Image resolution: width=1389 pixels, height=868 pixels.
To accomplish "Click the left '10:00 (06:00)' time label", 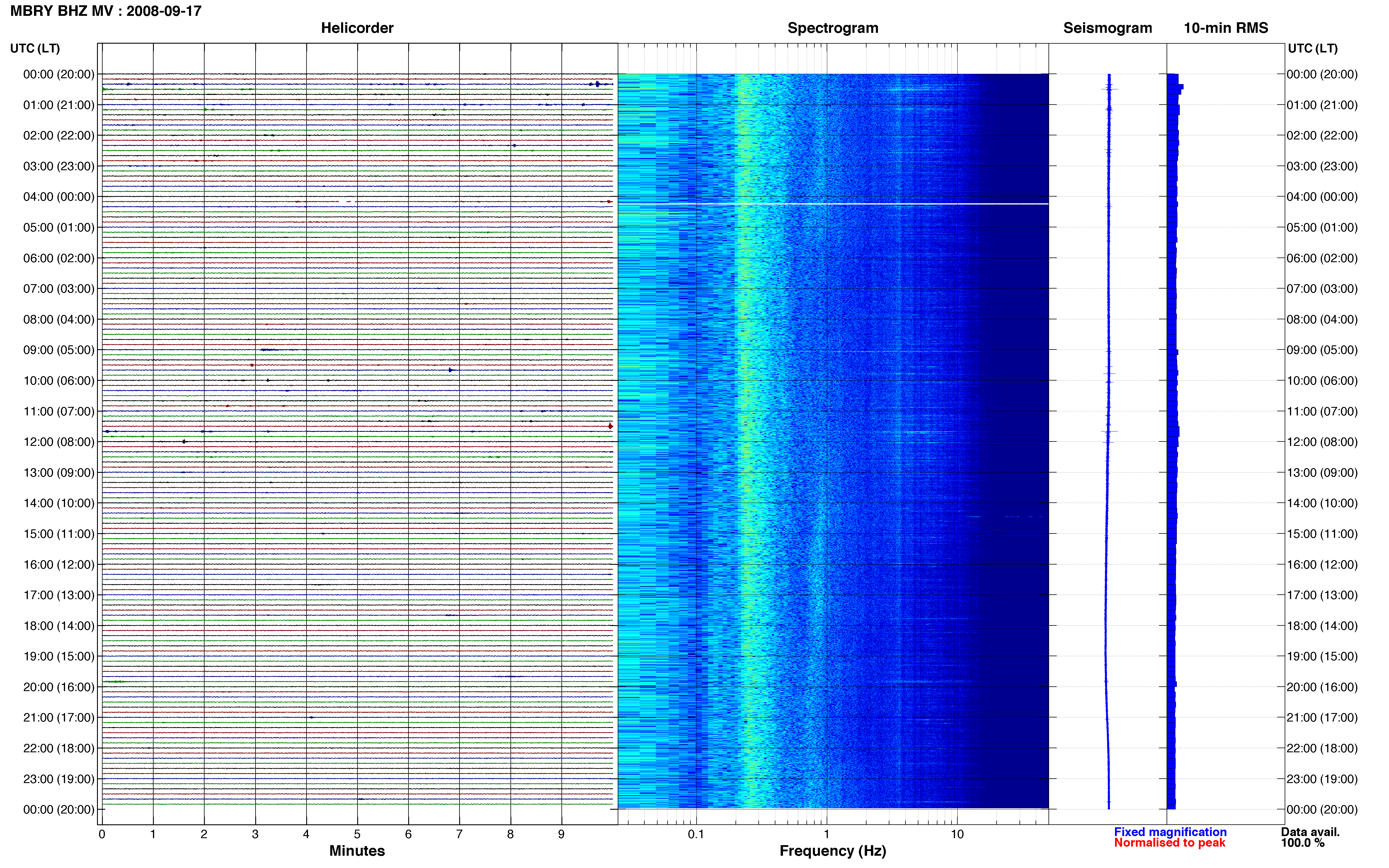I will pyautogui.click(x=59, y=381).
